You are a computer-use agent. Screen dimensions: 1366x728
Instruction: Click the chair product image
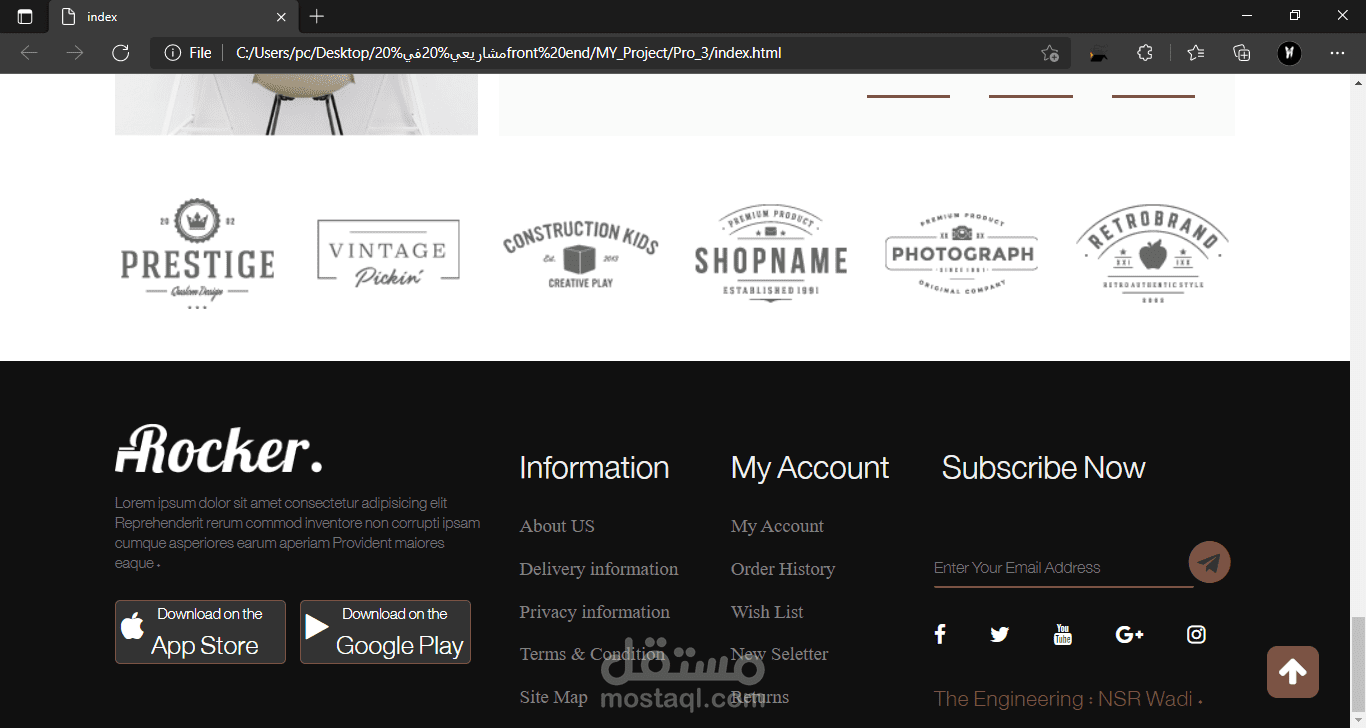(296, 104)
